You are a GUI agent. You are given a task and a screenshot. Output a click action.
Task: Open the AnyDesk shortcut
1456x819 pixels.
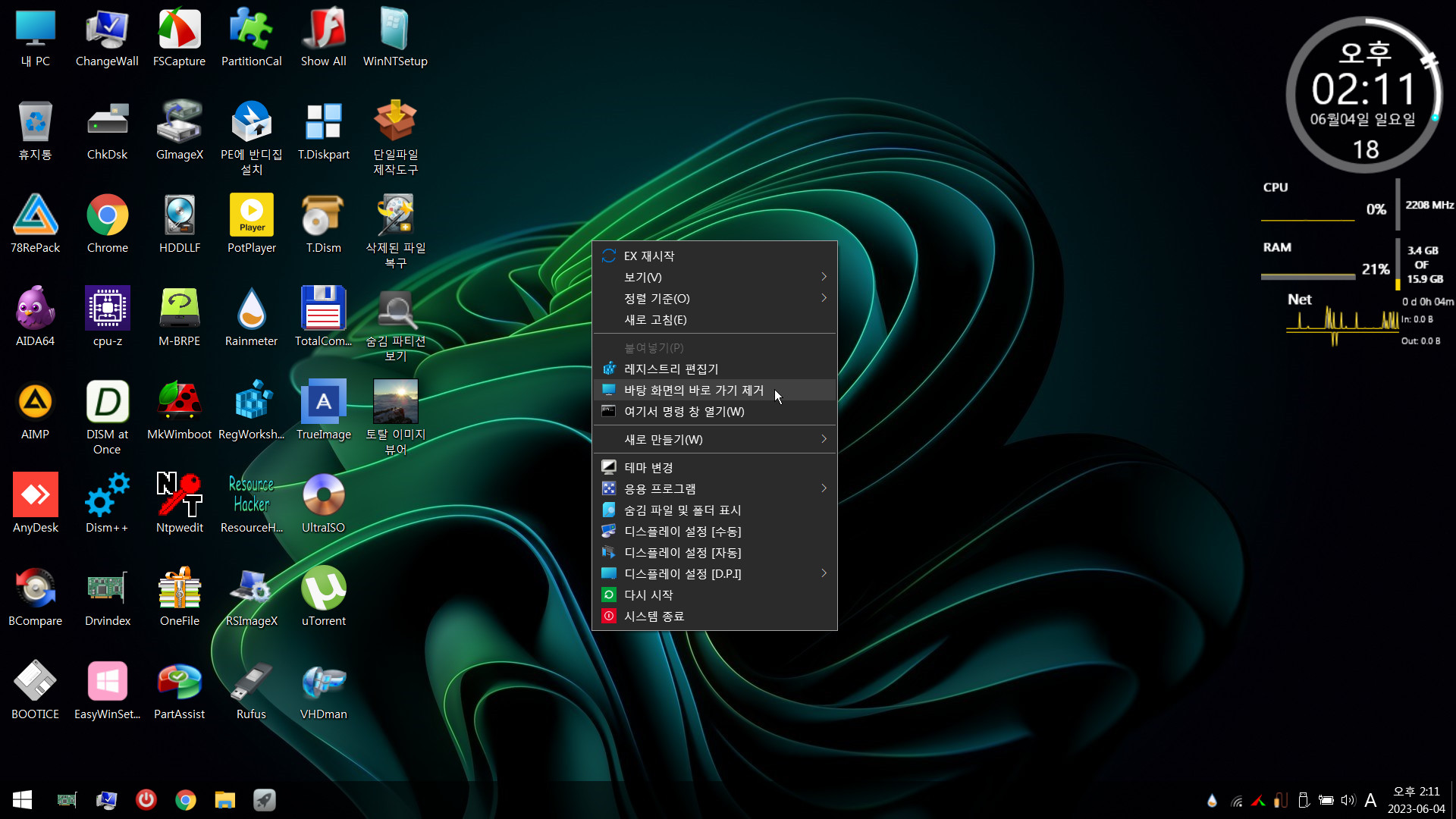pos(35,504)
